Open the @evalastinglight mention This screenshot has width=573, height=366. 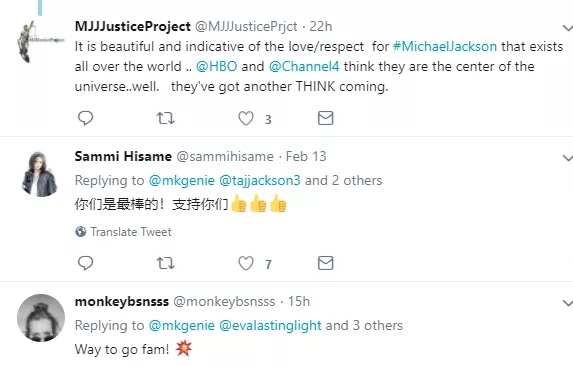[x=270, y=325]
